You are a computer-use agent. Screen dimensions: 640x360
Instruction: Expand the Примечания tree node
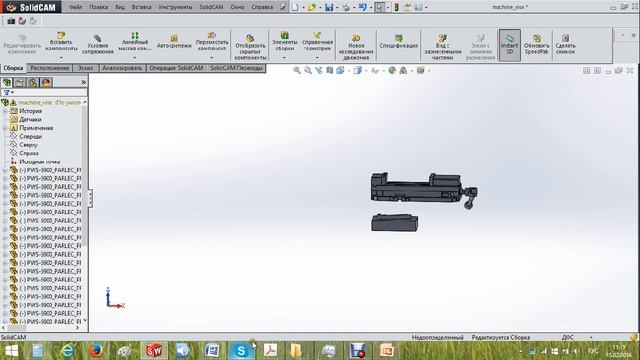tap(5, 128)
